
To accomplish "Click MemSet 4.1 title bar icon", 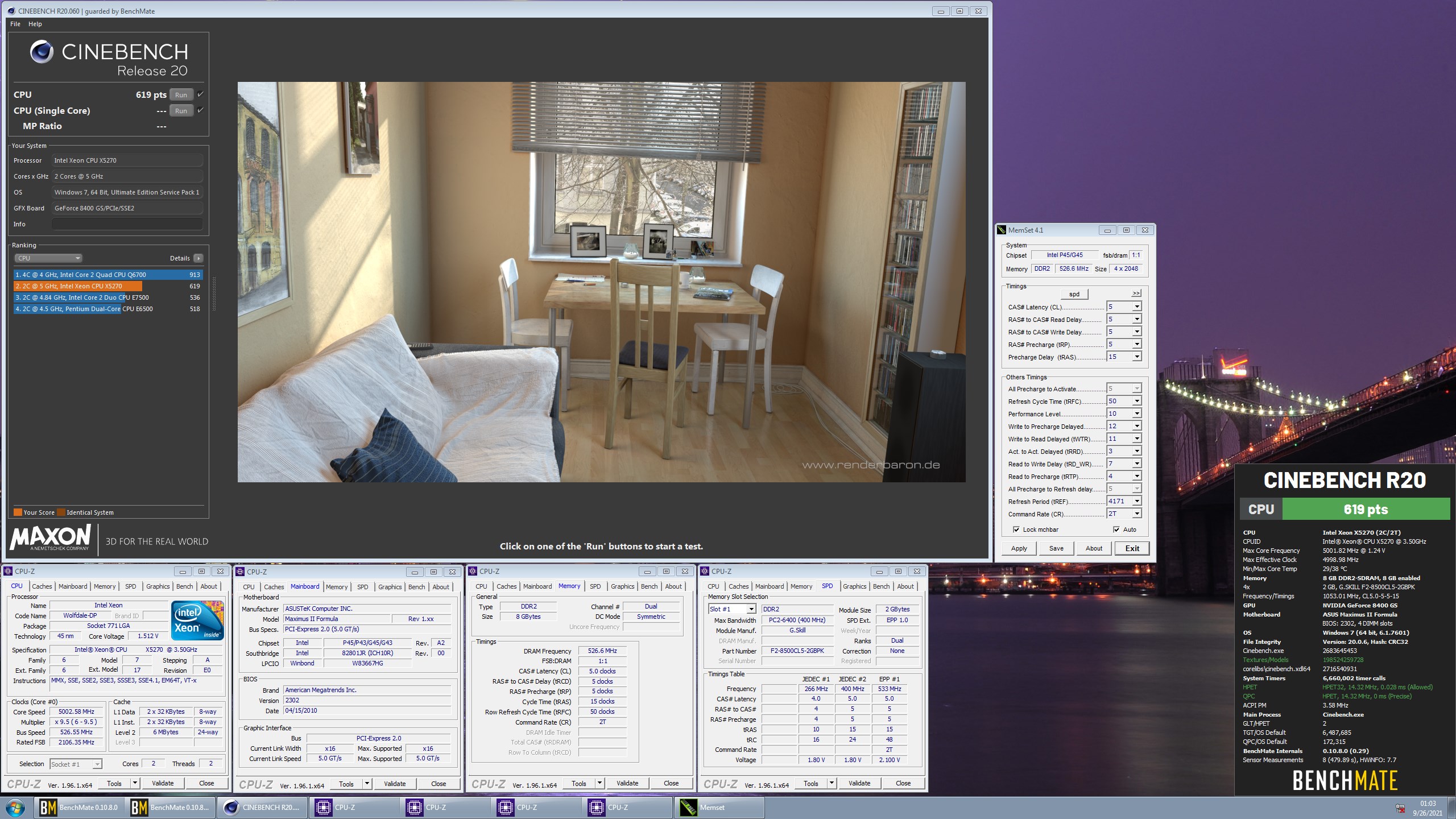I will (1002, 230).
